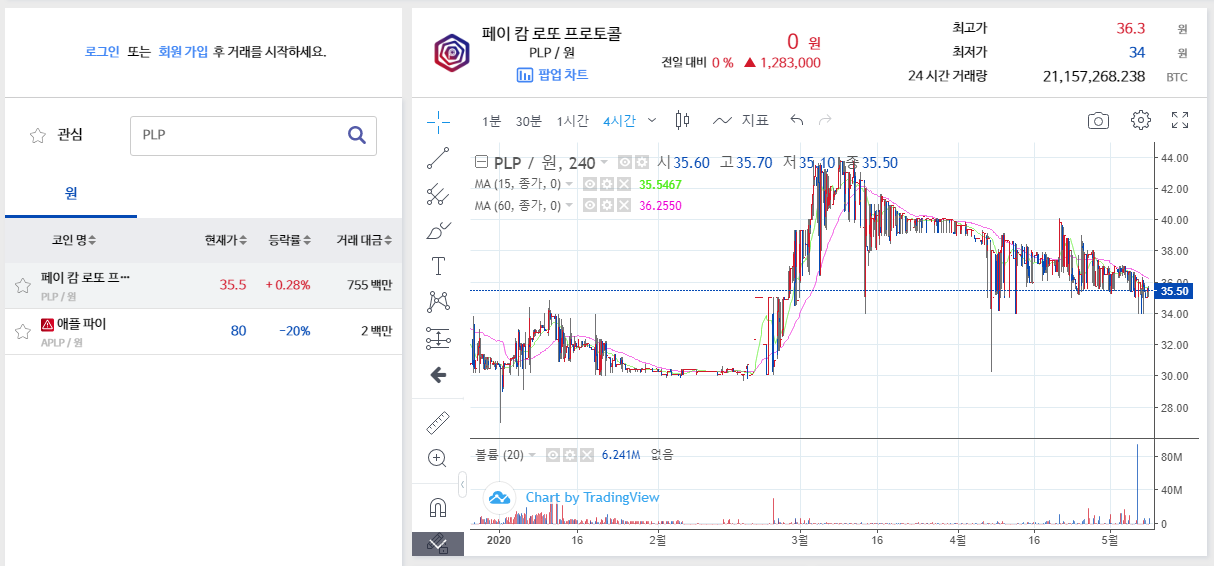Screen dimensions: 1214x566
Task: Sort the list by 등락률
Action: click(x=289, y=241)
